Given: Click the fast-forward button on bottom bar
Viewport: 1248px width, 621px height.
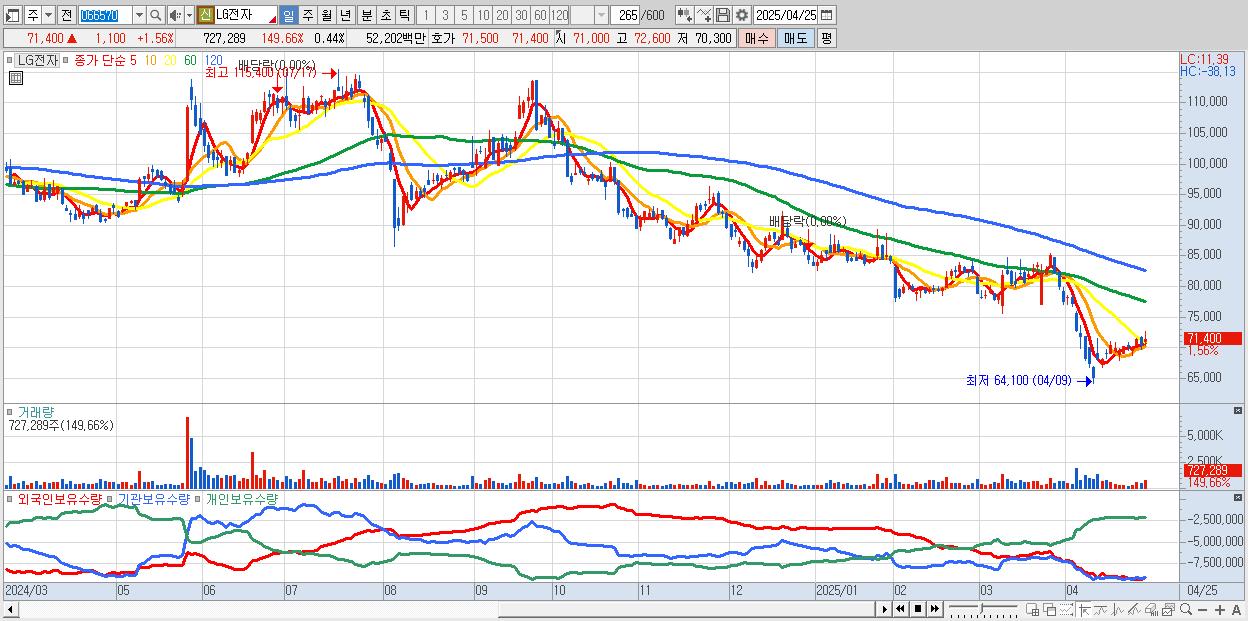Looking at the screenshot, I should tap(935, 608).
